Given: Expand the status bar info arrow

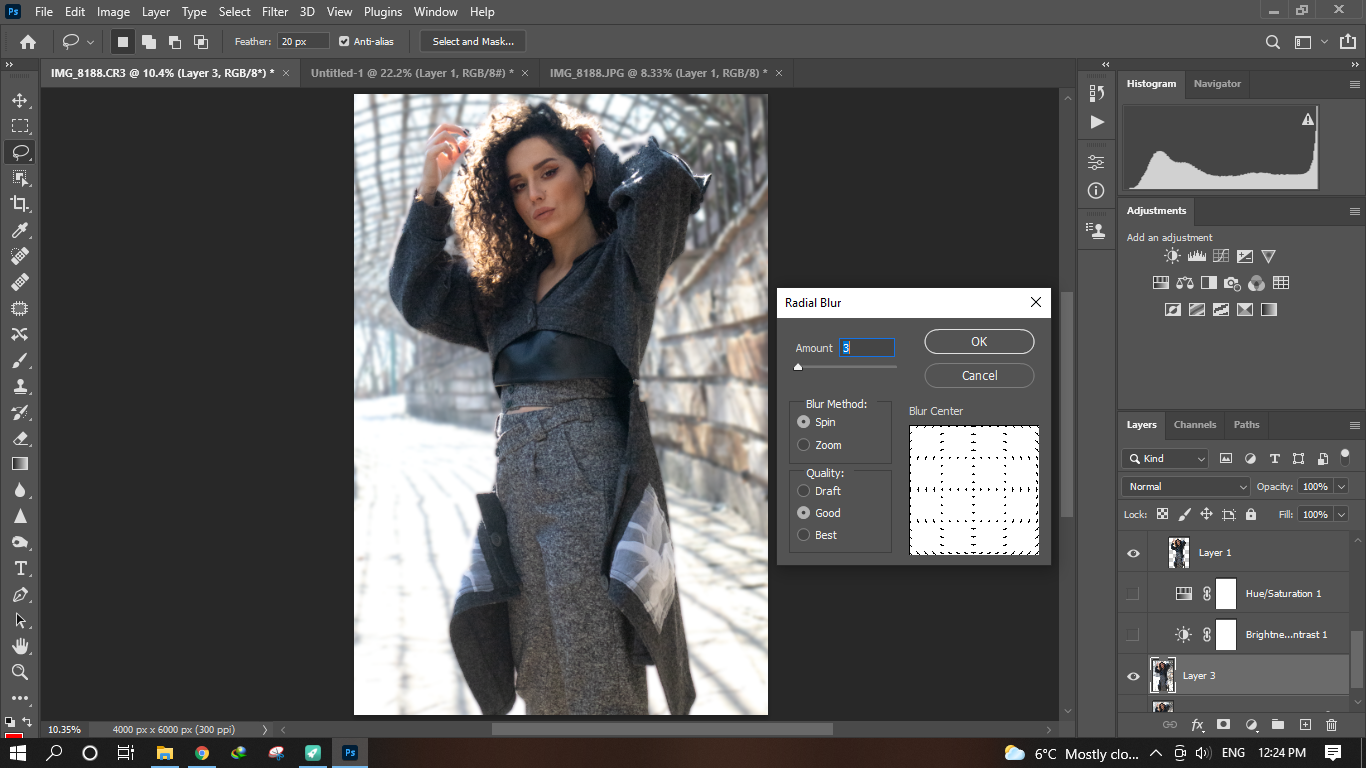Looking at the screenshot, I should 265,730.
